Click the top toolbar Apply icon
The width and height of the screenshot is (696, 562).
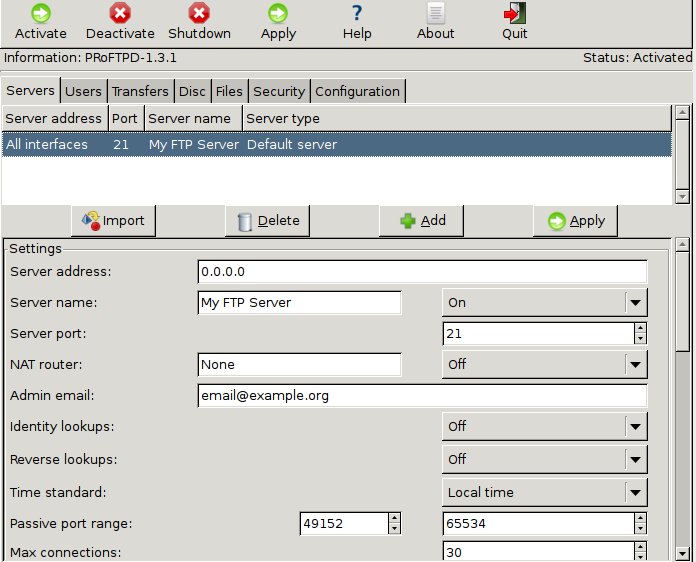278,14
